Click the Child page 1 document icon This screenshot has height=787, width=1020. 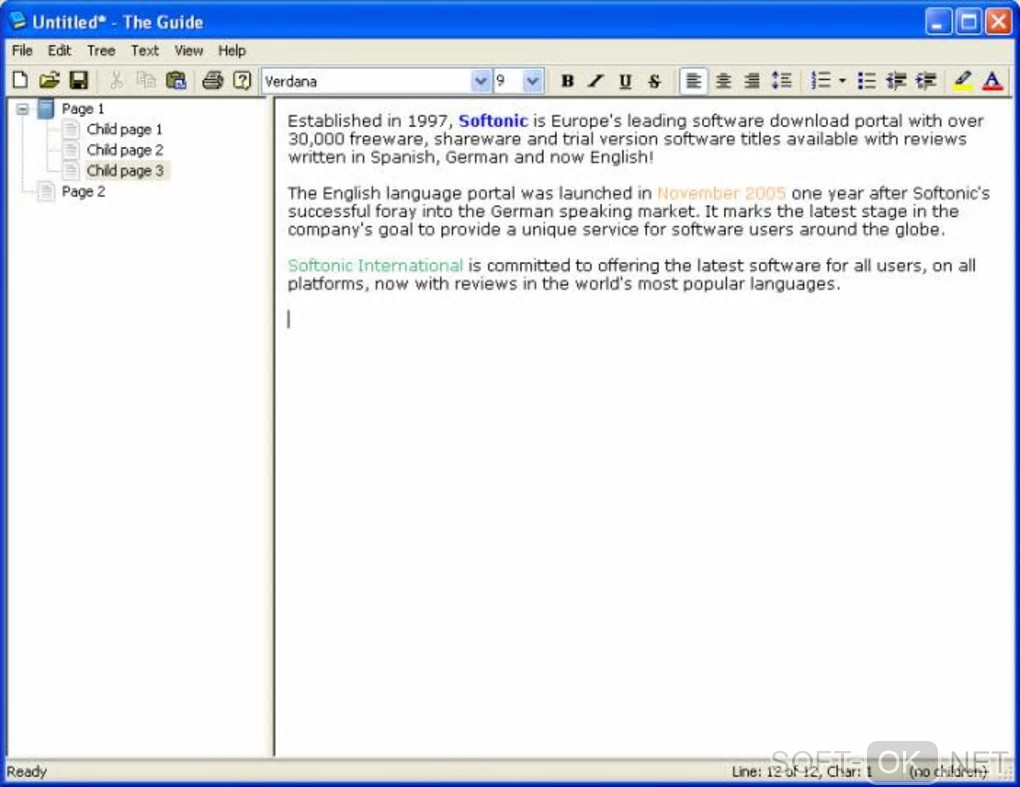[x=71, y=129]
